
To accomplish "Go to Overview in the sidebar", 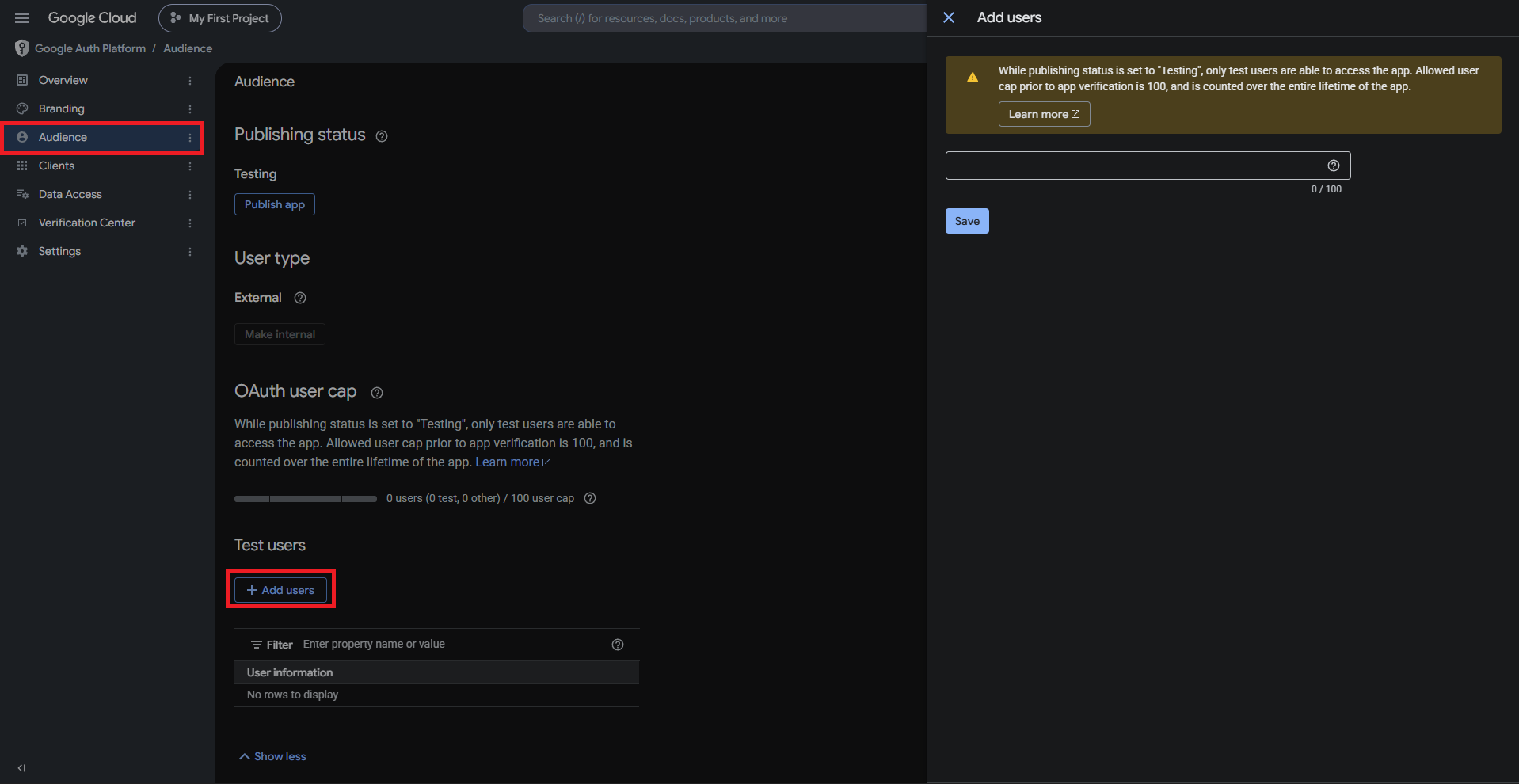I will 63,80.
